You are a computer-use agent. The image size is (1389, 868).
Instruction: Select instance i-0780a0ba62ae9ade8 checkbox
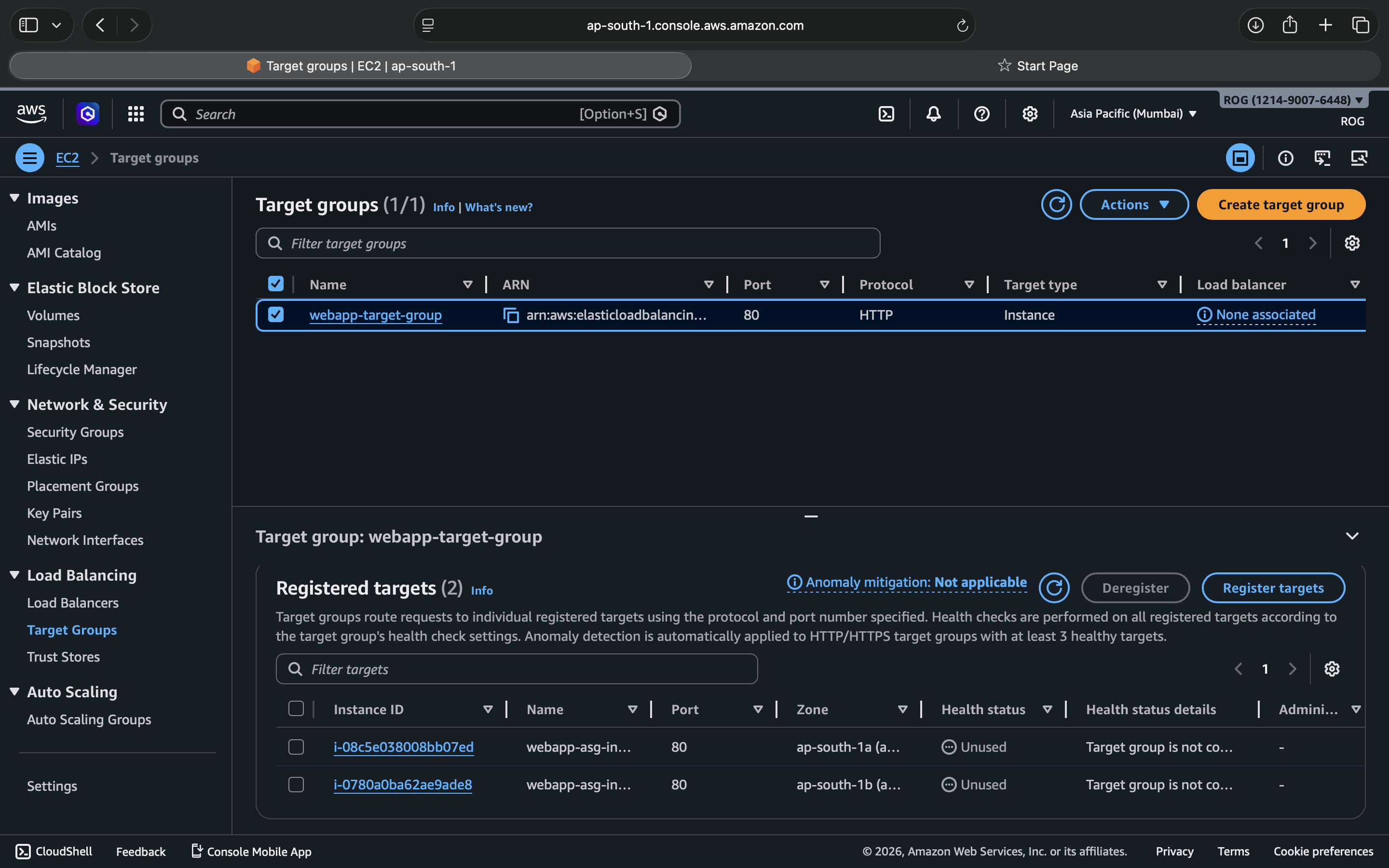(x=296, y=784)
